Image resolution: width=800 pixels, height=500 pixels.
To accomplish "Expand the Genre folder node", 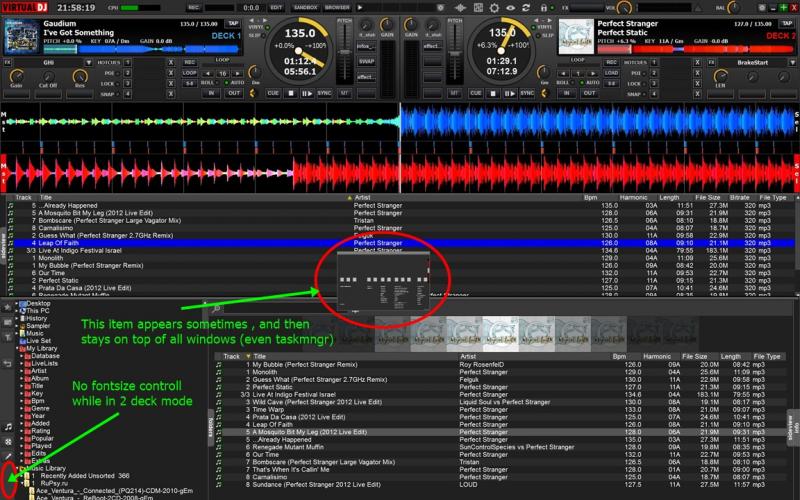I will [22, 408].
